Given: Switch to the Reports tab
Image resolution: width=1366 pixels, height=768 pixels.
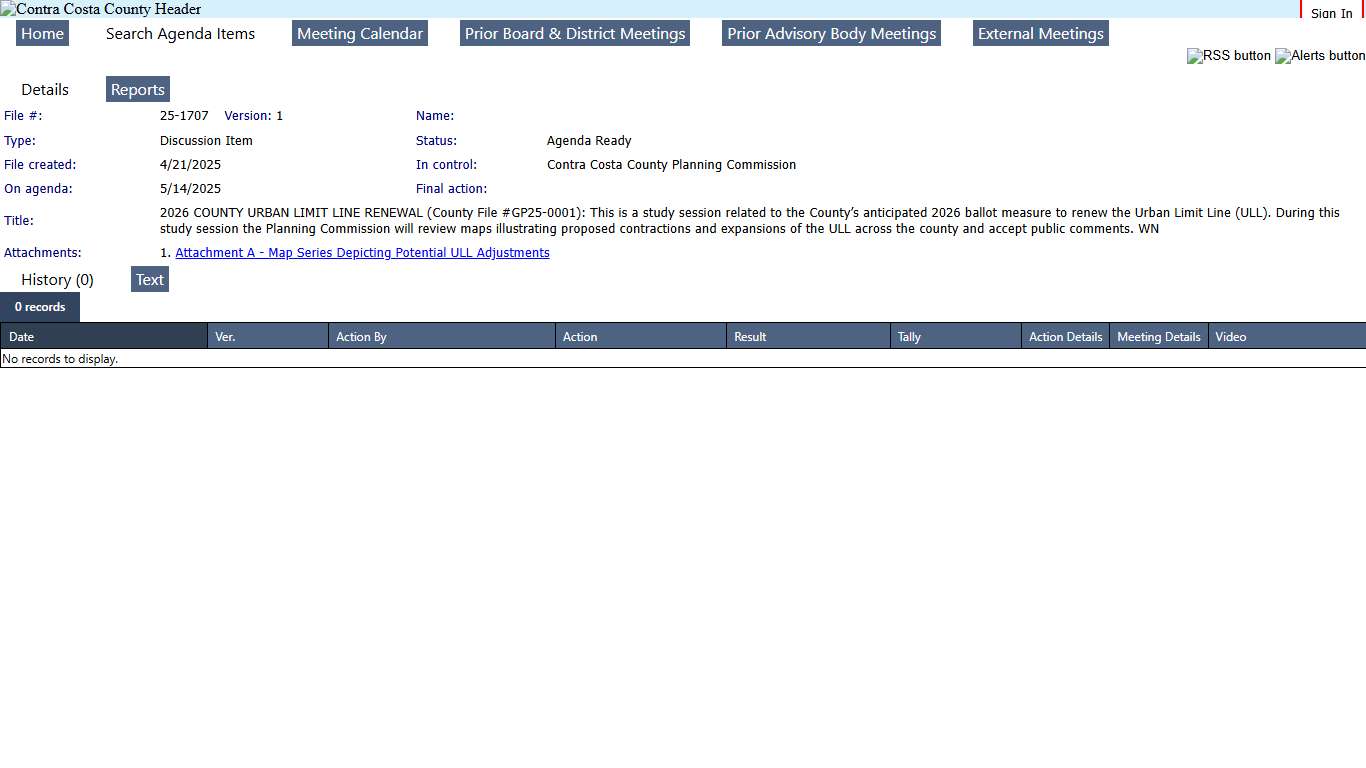Looking at the screenshot, I should coord(138,90).
